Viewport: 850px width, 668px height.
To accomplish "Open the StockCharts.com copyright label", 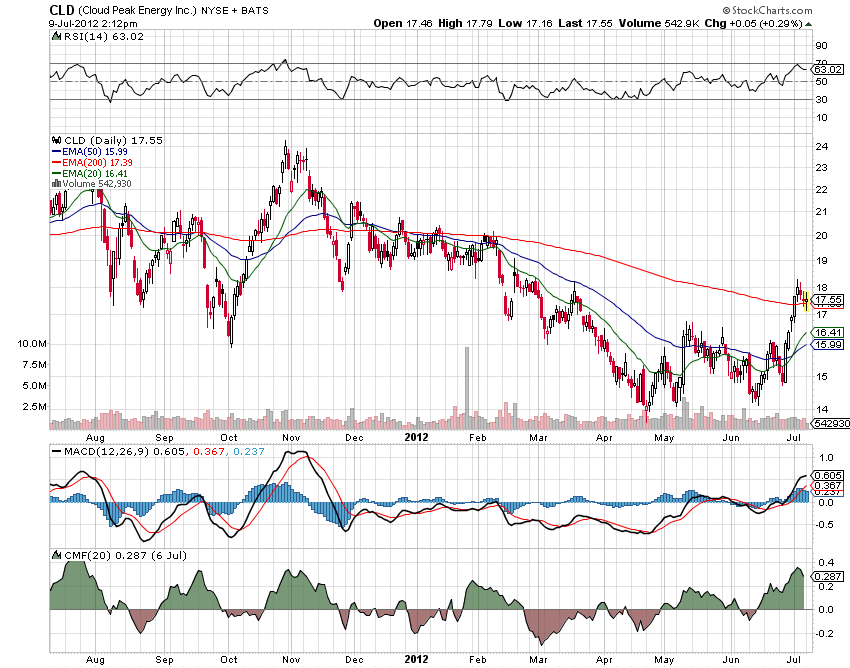I will tap(767, 10).
